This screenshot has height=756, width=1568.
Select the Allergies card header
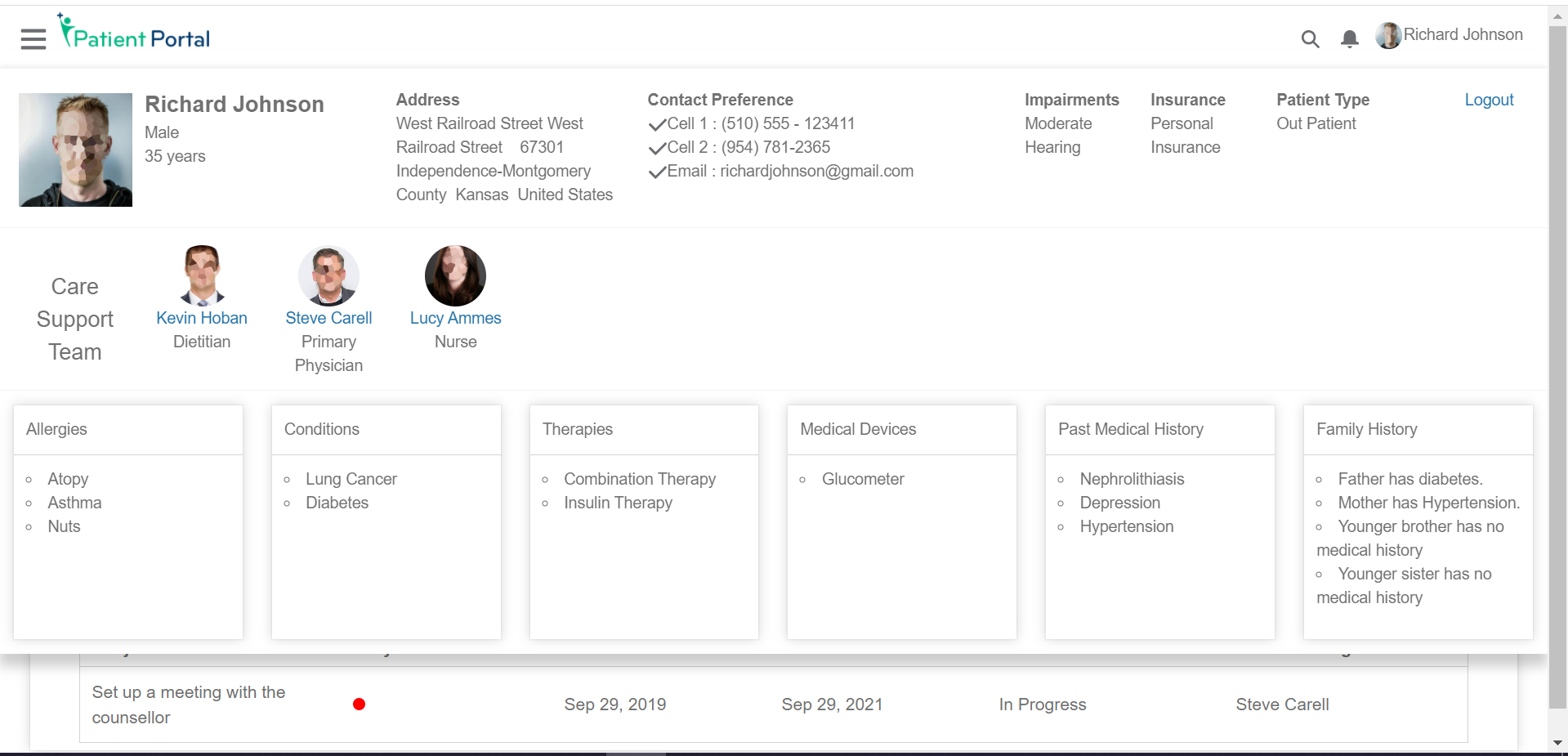pyautogui.click(x=128, y=429)
